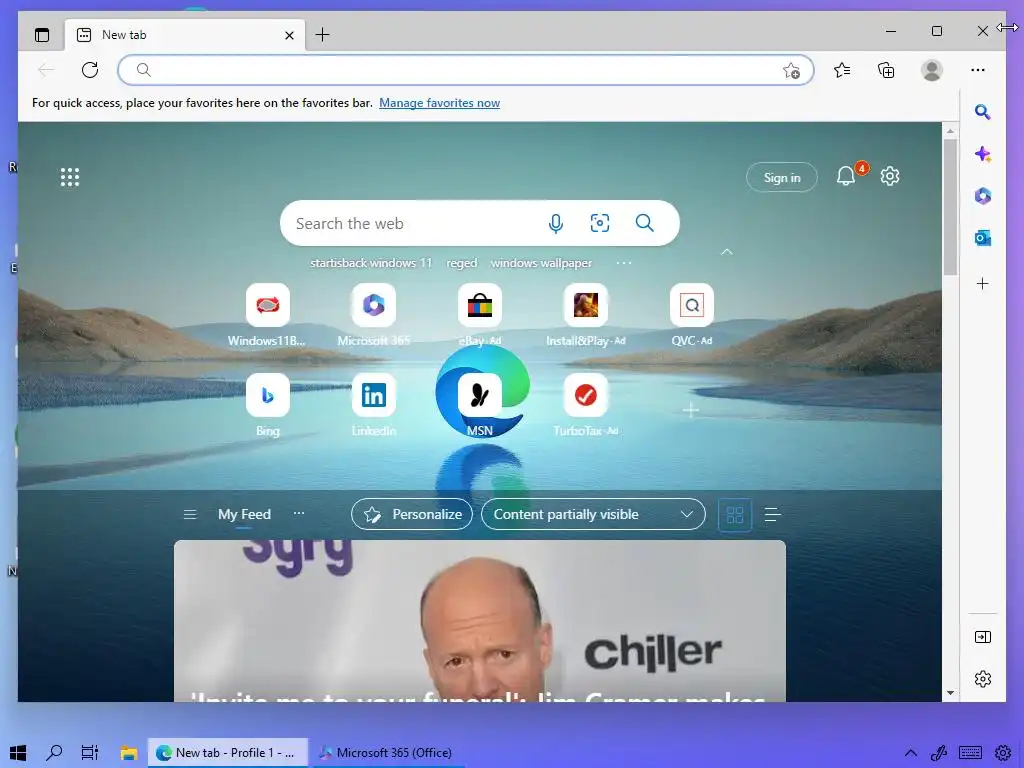Click the magnifier in the web search box

point(645,223)
